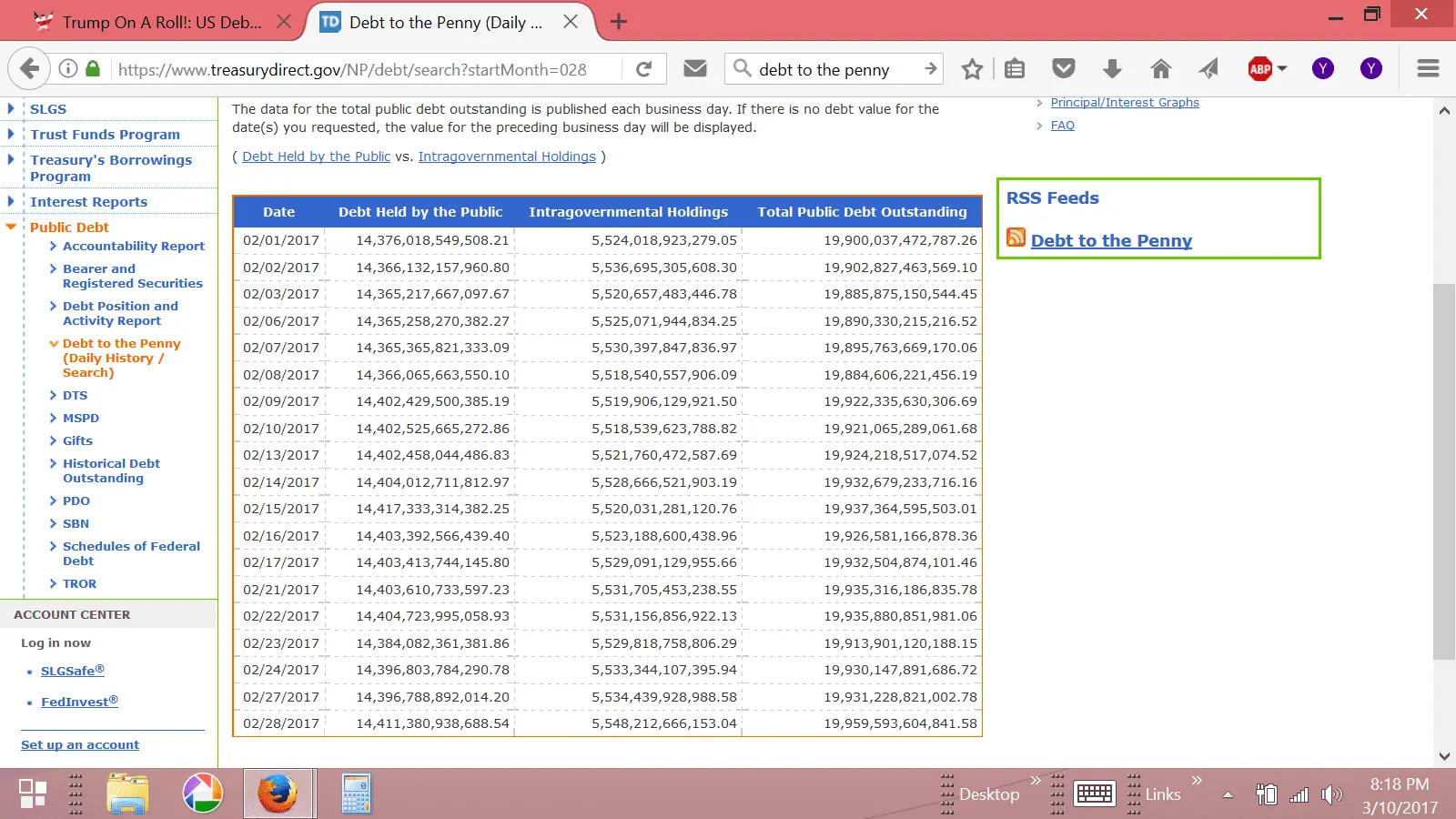Go to the browser home icon
The image size is (1456, 819).
[x=1160, y=69]
